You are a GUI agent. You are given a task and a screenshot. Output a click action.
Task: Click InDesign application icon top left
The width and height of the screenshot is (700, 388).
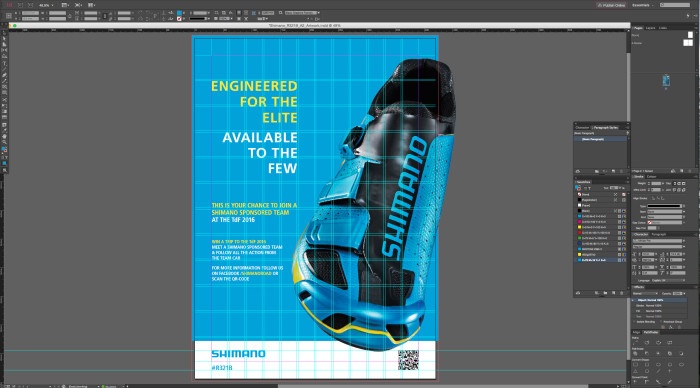[9, 5]
